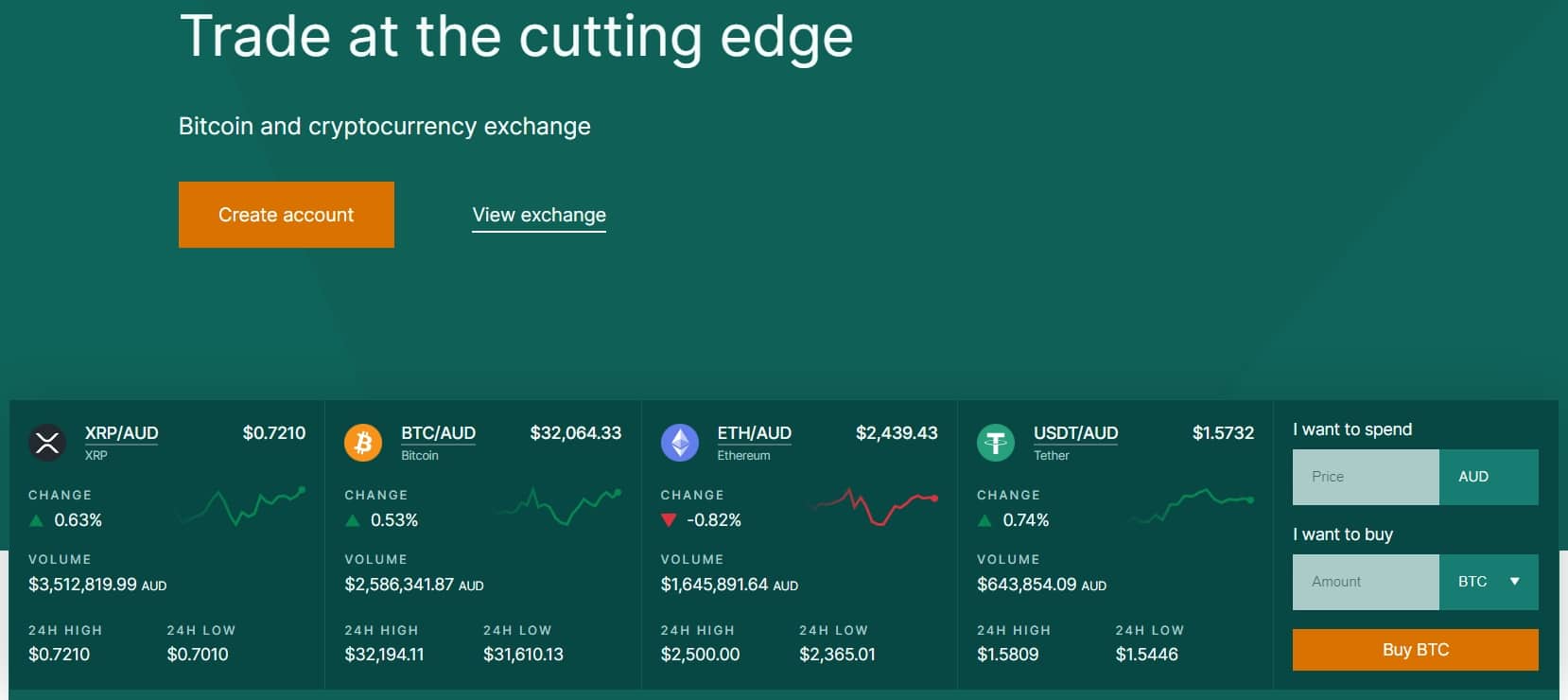Click the Buy BTC button
This screenshot has width=1568, height=700.
(1414, 650)
